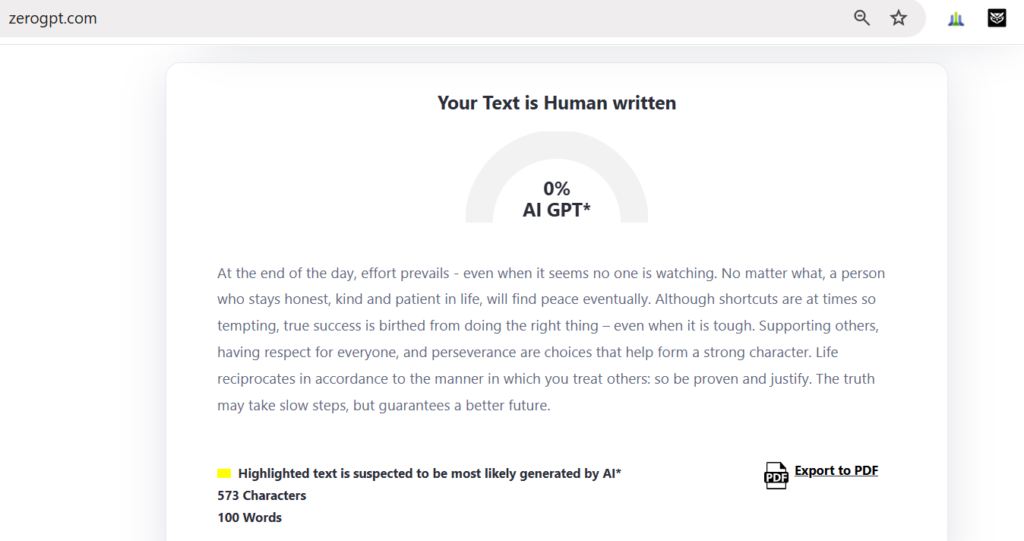Click the PDF document icon
The width and height of the screenshot is (1024, 541).
776,475
